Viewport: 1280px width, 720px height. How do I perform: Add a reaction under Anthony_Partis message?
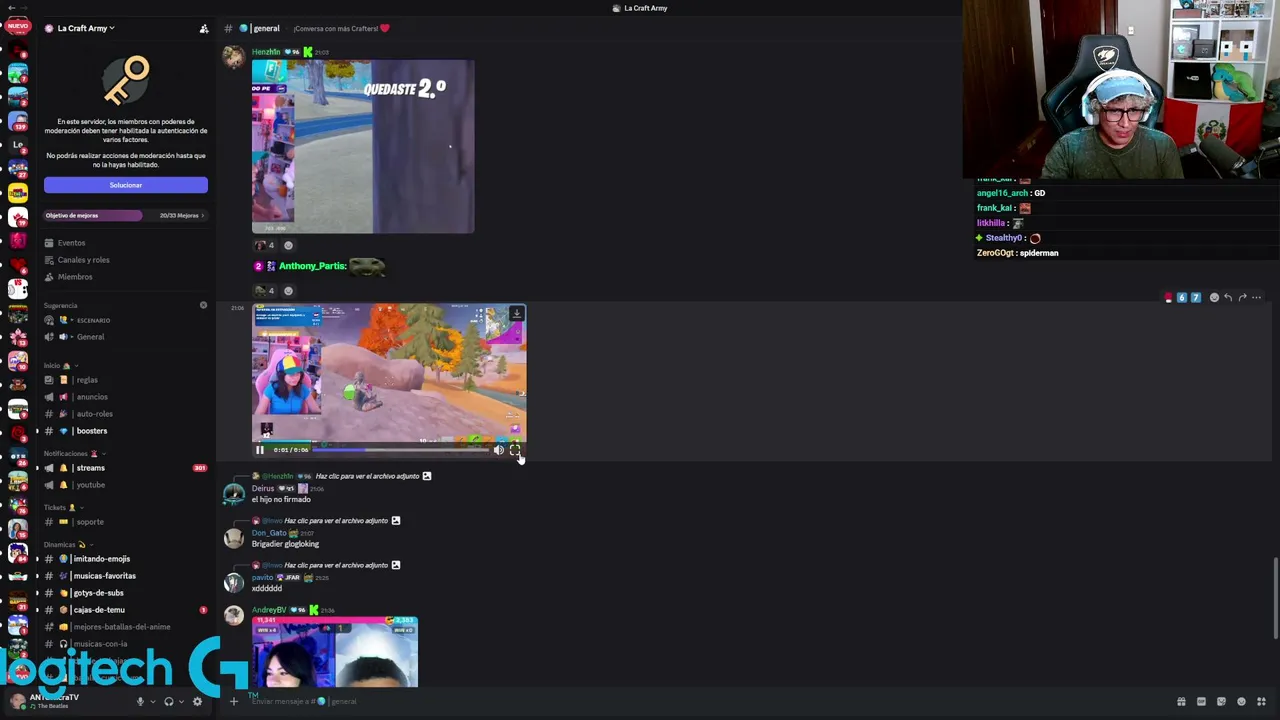coord(289,291)
